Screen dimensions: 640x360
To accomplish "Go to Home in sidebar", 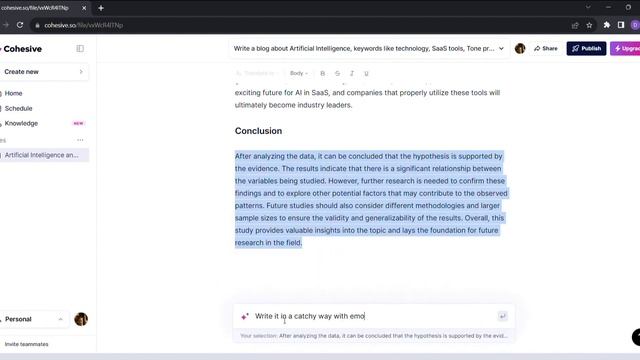I will click(13, 93).
